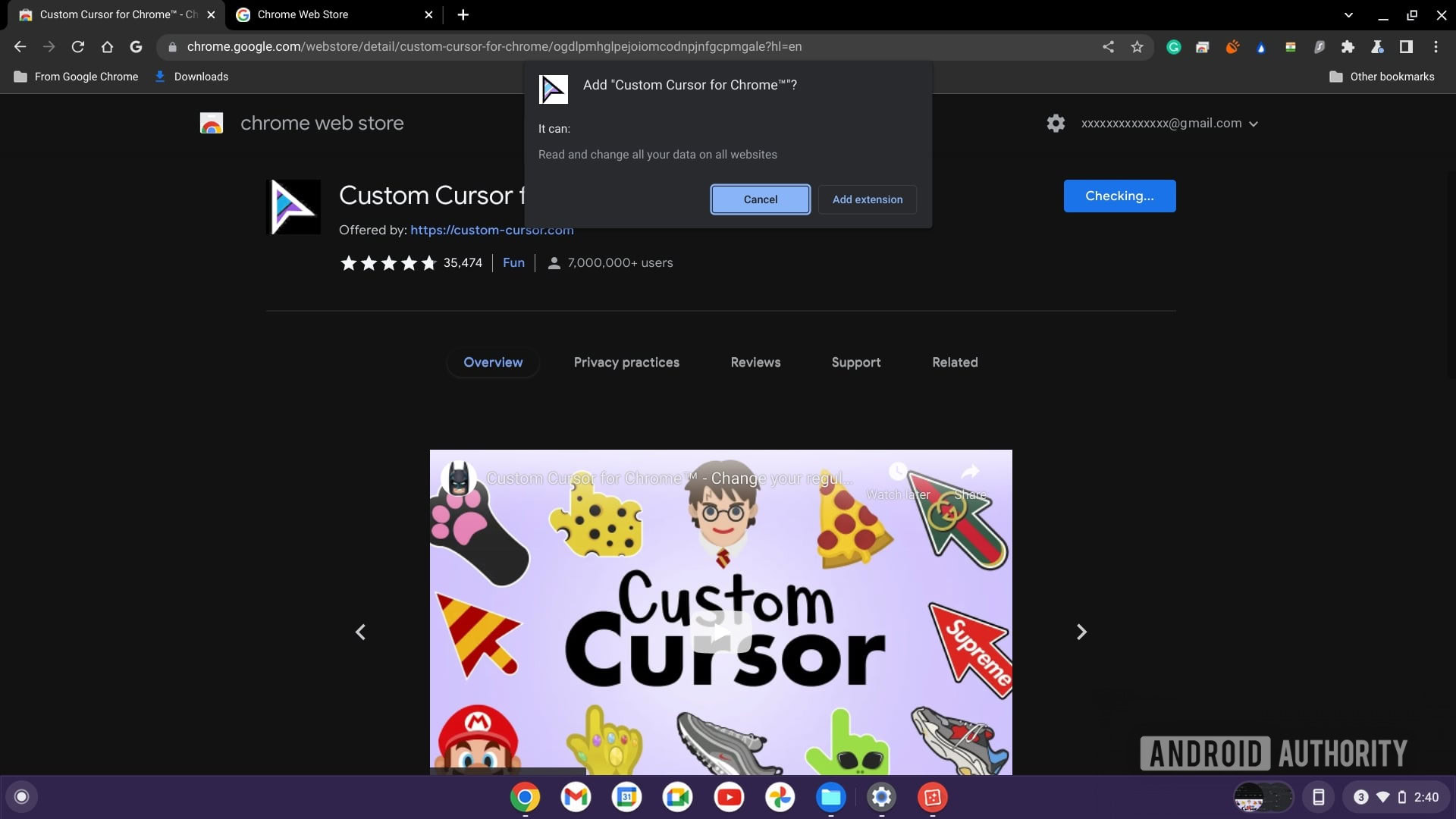Click the Checking... status button on extension page
The image size is (1456, 819).
click(x=1120, y=196)
